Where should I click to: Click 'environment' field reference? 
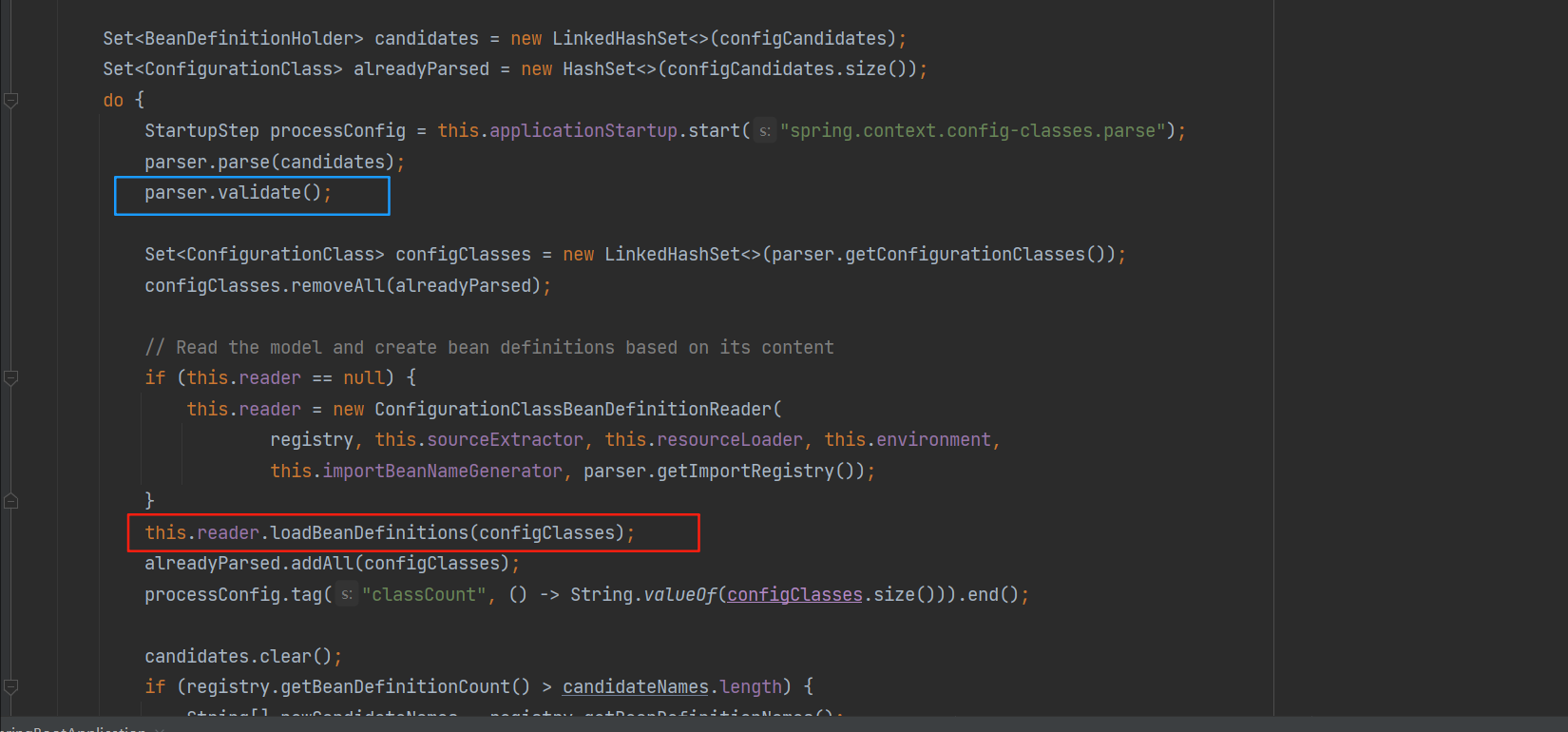(933, 440)
